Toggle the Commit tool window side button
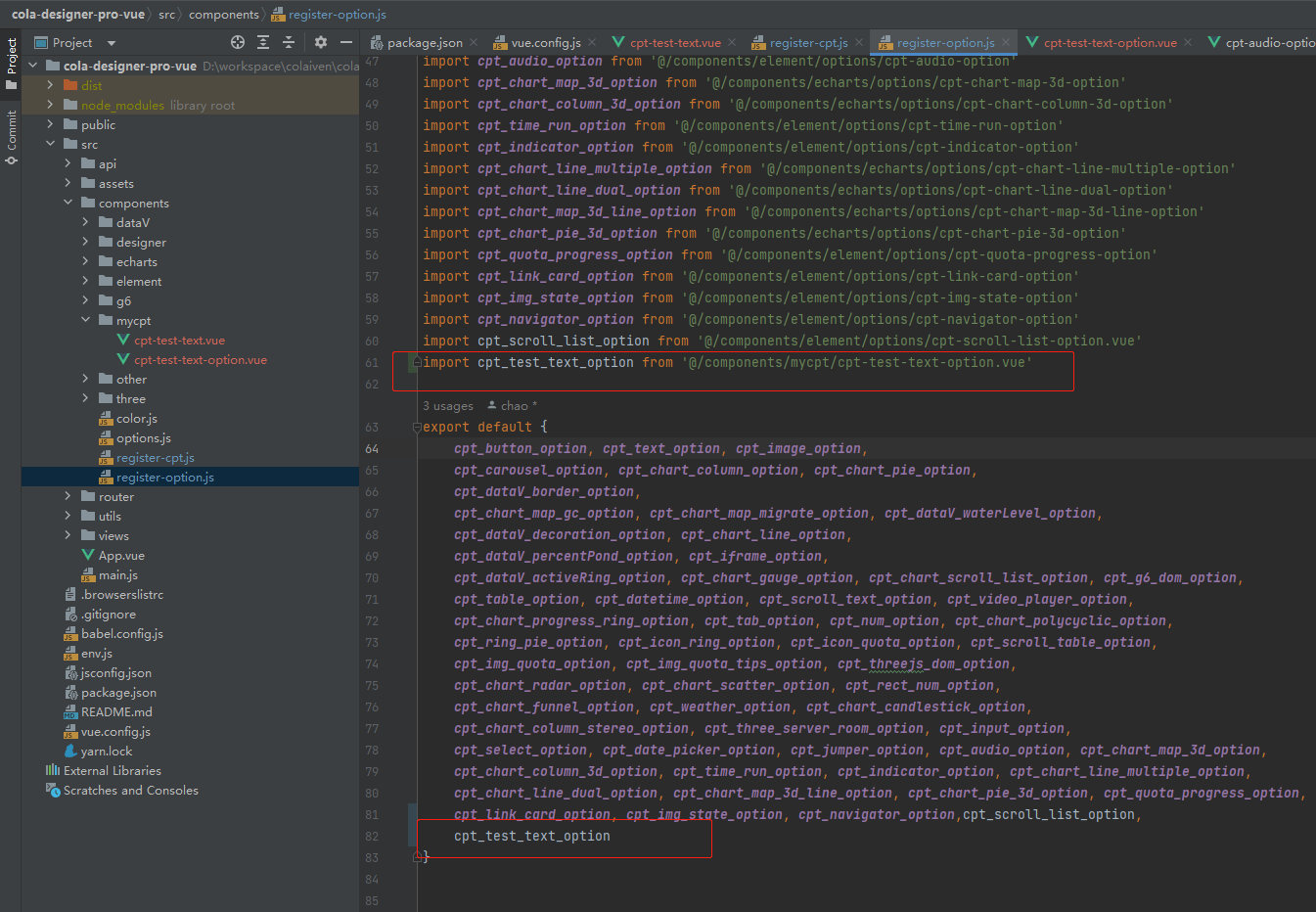The image size is (1316, 912). (x=11, y=135)
